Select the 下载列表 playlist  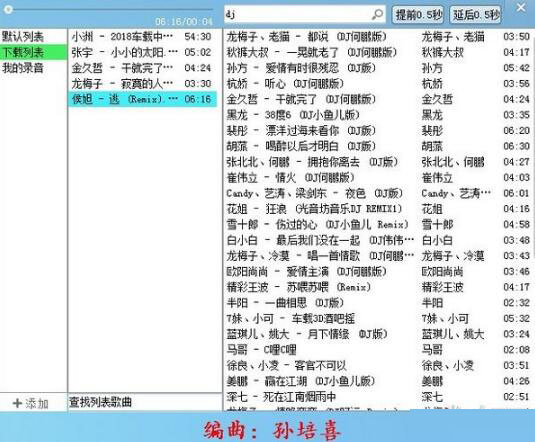(x=33, y=52)
